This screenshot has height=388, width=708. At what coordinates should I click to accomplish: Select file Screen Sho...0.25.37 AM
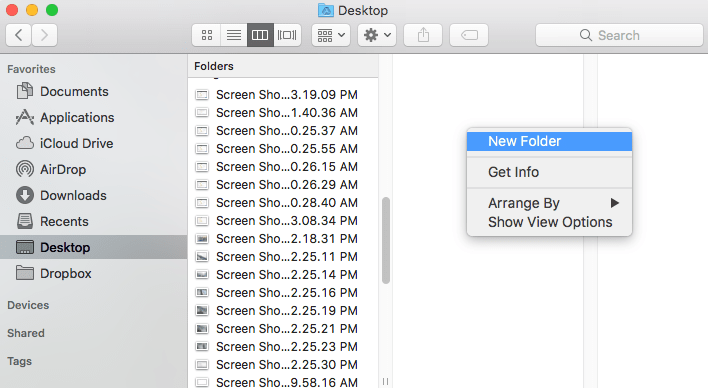[x=283, y=131]
